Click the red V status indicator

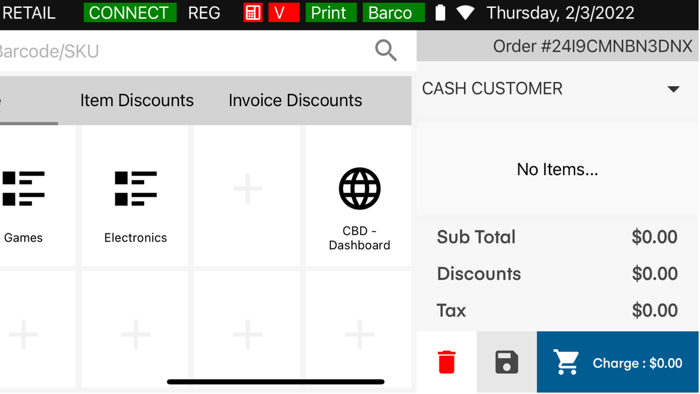[283, 12]
